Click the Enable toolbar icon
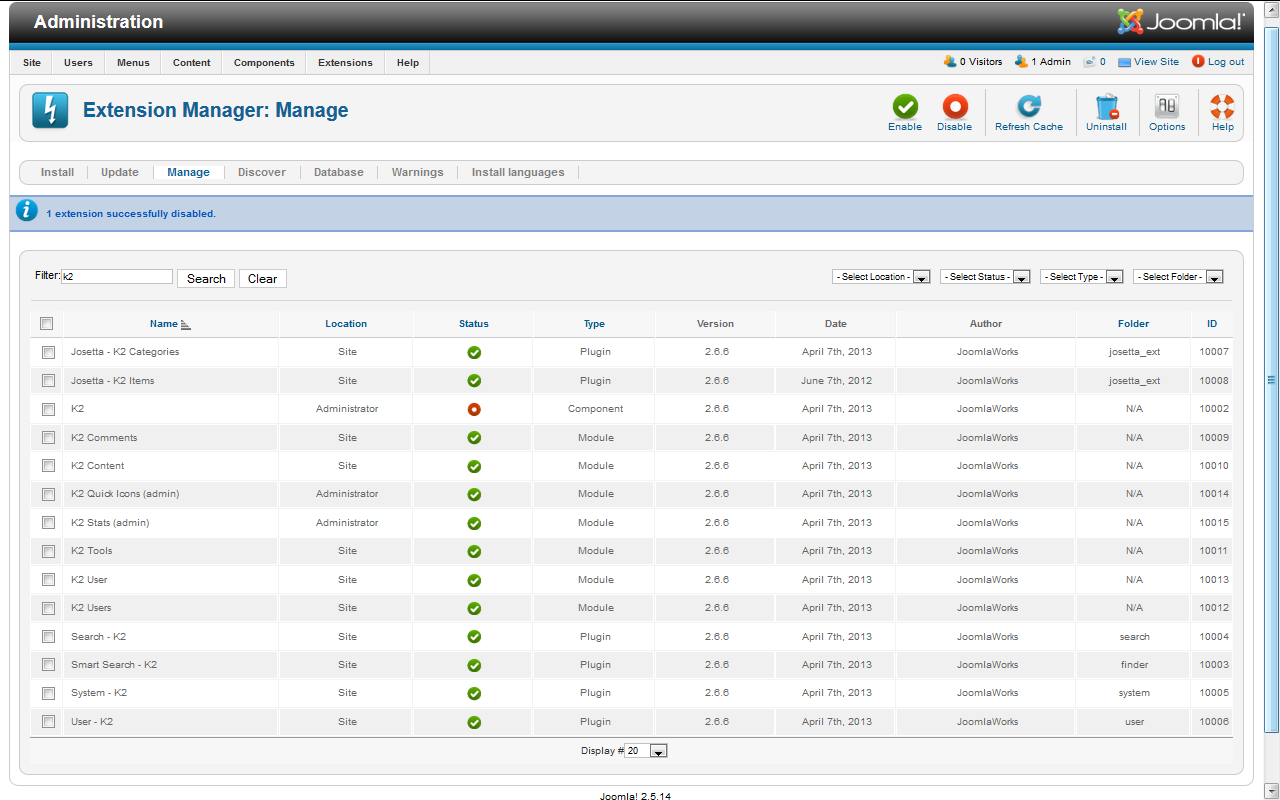 (x=905, y=106)
